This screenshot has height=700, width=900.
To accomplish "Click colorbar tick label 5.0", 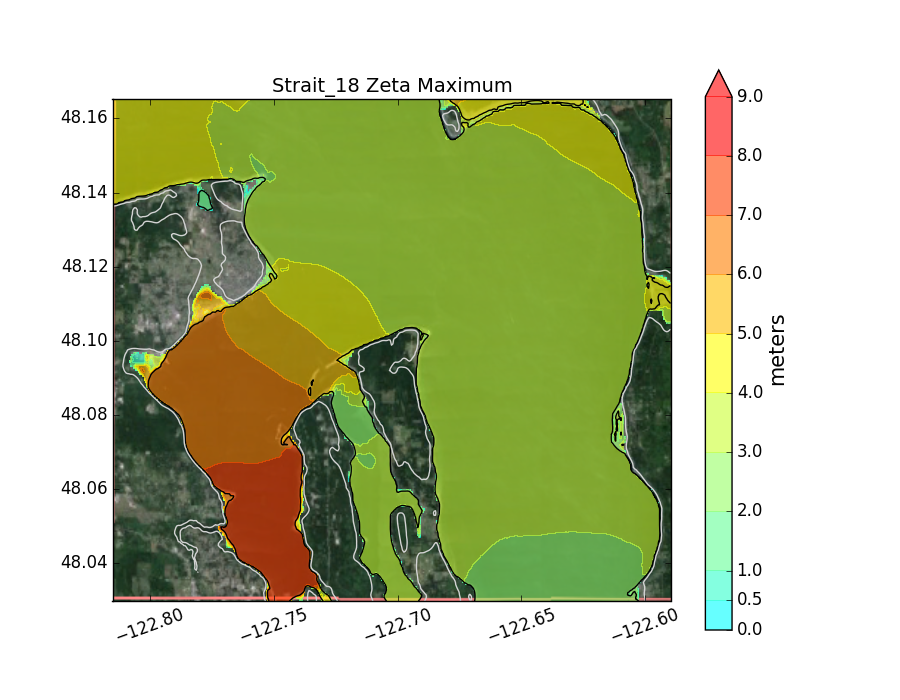I will [750, 333].
